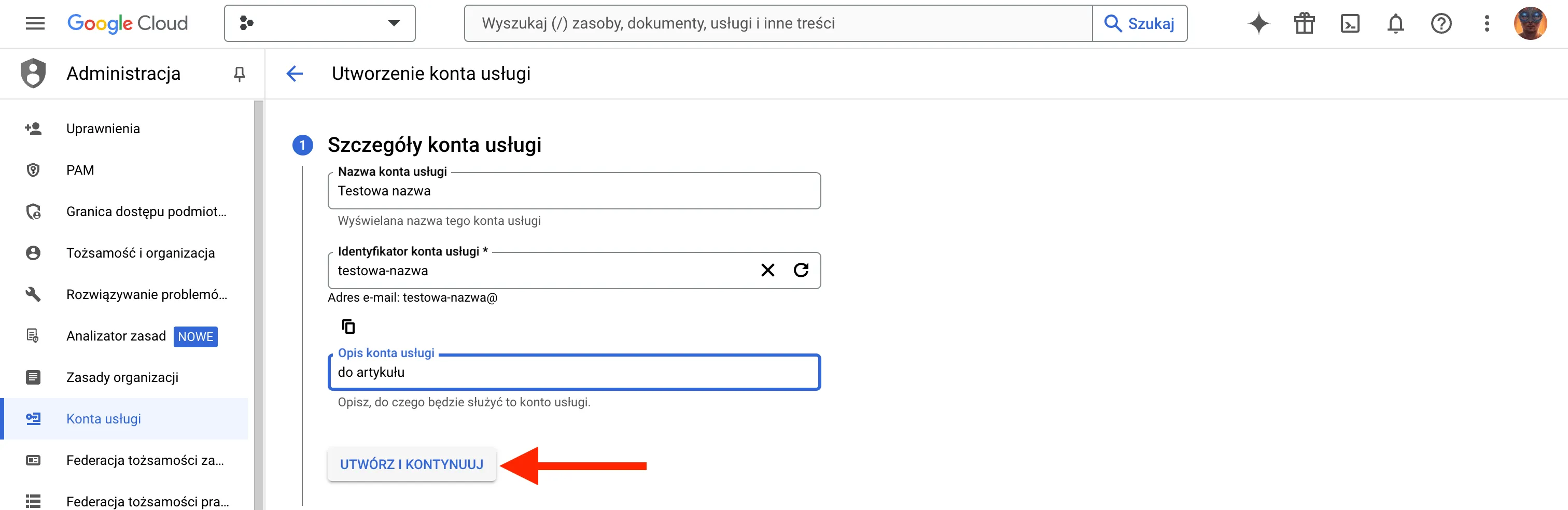Image resolution: width=1568 pixels, height=510 pixels.
Task: Open the help question mark menu
Action: (x=1441, y=24)
